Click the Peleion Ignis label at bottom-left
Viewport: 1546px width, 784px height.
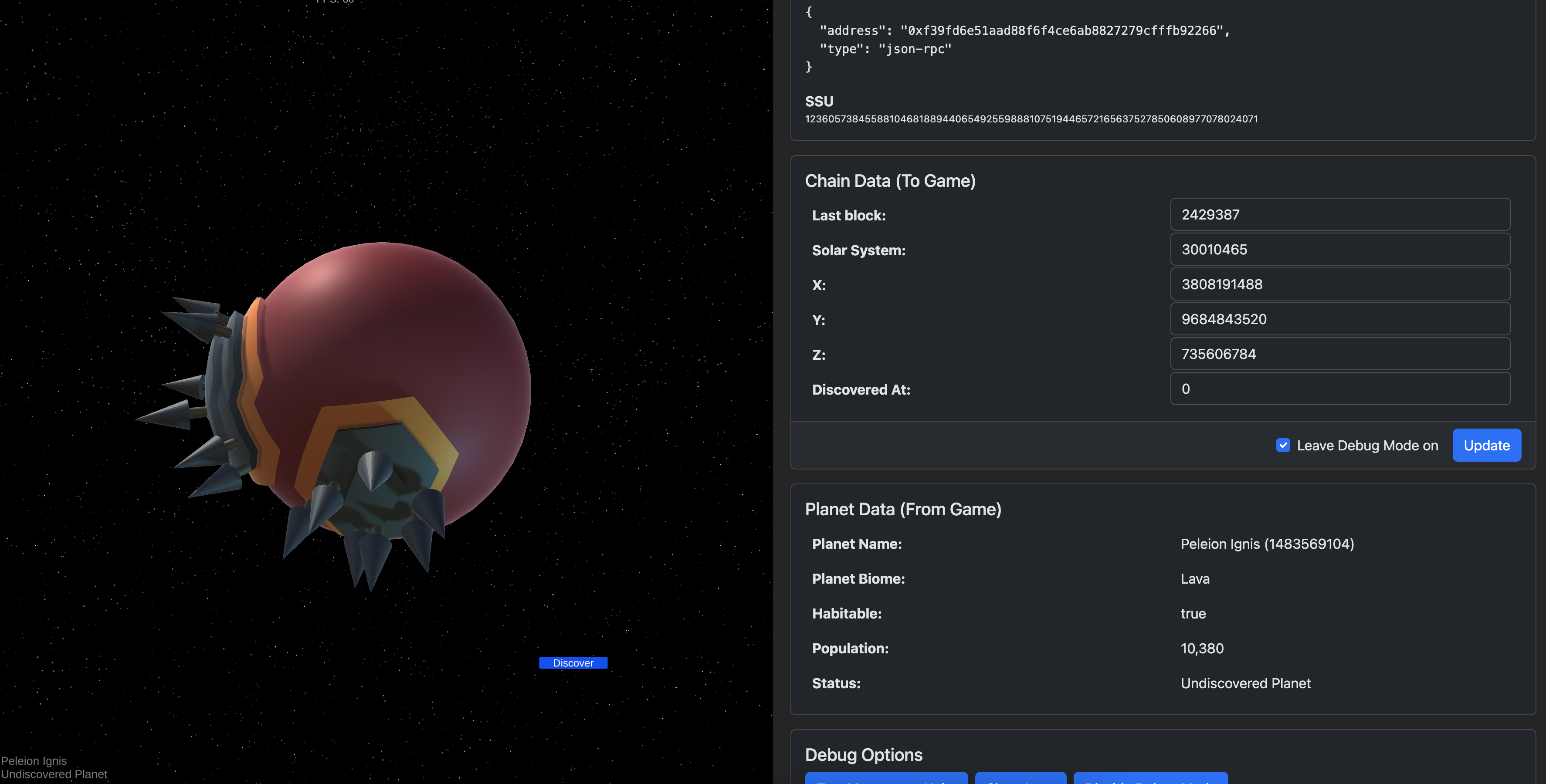tap(34, 760)
